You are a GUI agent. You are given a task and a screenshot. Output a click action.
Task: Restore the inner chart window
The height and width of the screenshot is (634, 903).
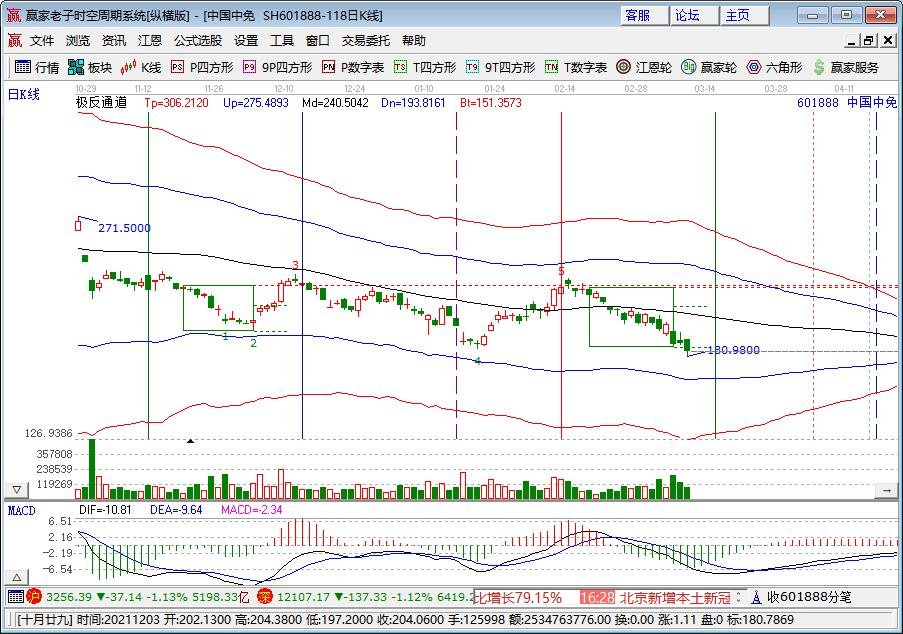868,40
